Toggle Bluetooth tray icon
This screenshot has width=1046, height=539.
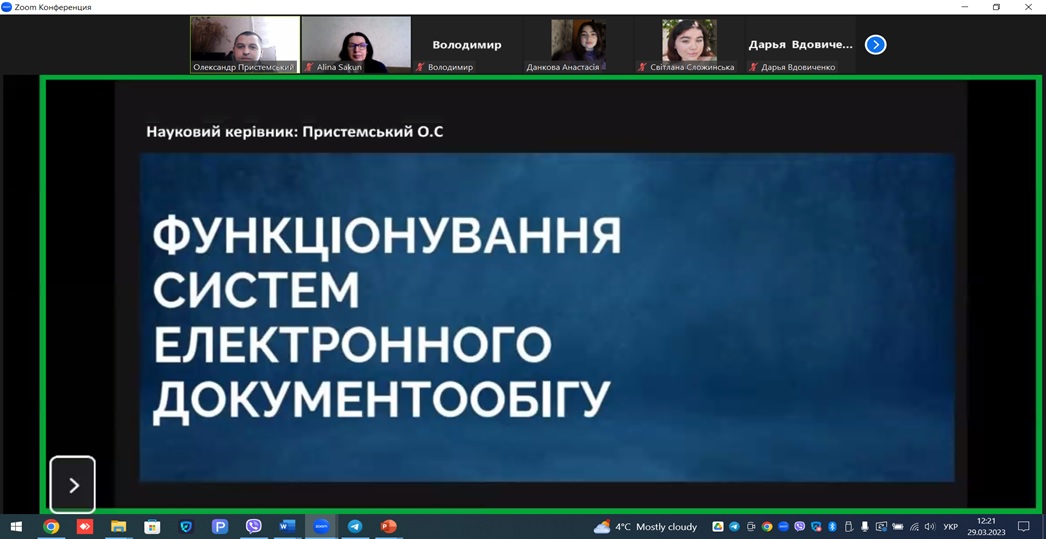point(832,527)
